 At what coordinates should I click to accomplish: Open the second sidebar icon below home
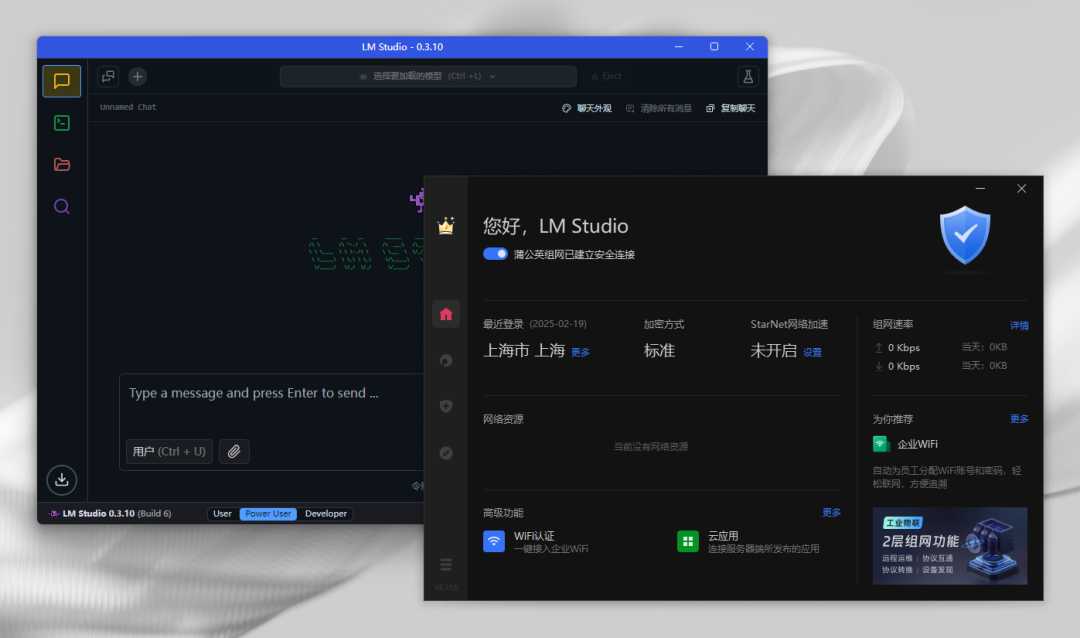(446, 360)
